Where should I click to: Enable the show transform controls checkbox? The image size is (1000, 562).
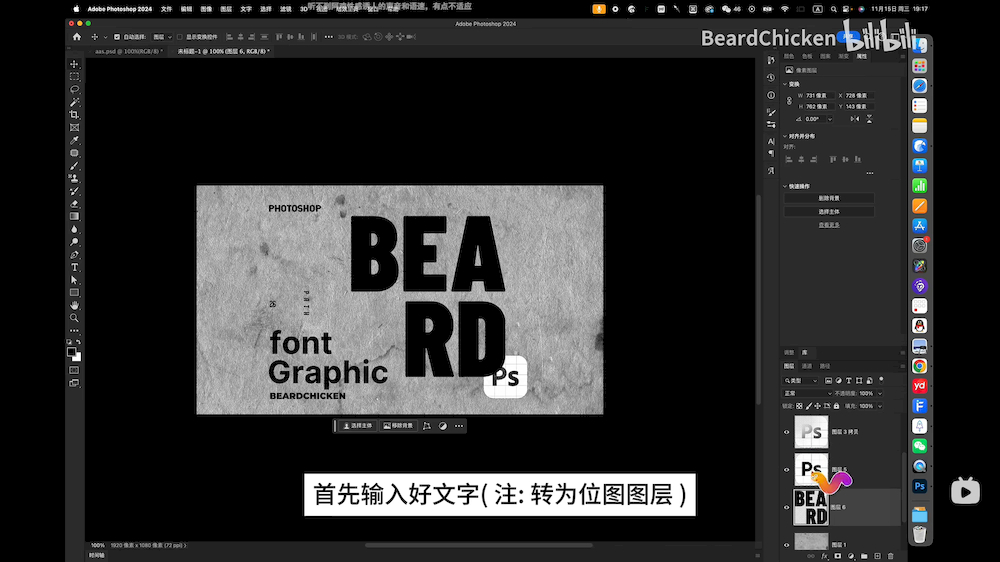pos(180,37)
